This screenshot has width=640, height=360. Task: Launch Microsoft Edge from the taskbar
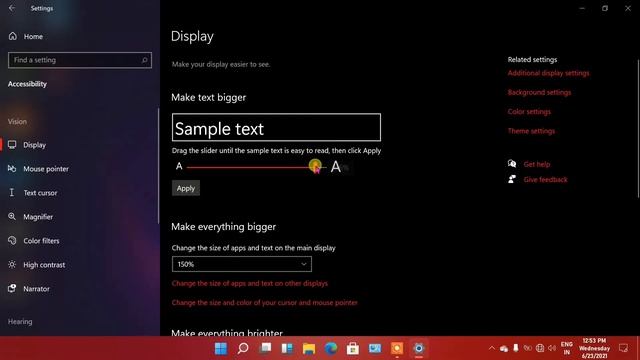(x=331, y=348)
